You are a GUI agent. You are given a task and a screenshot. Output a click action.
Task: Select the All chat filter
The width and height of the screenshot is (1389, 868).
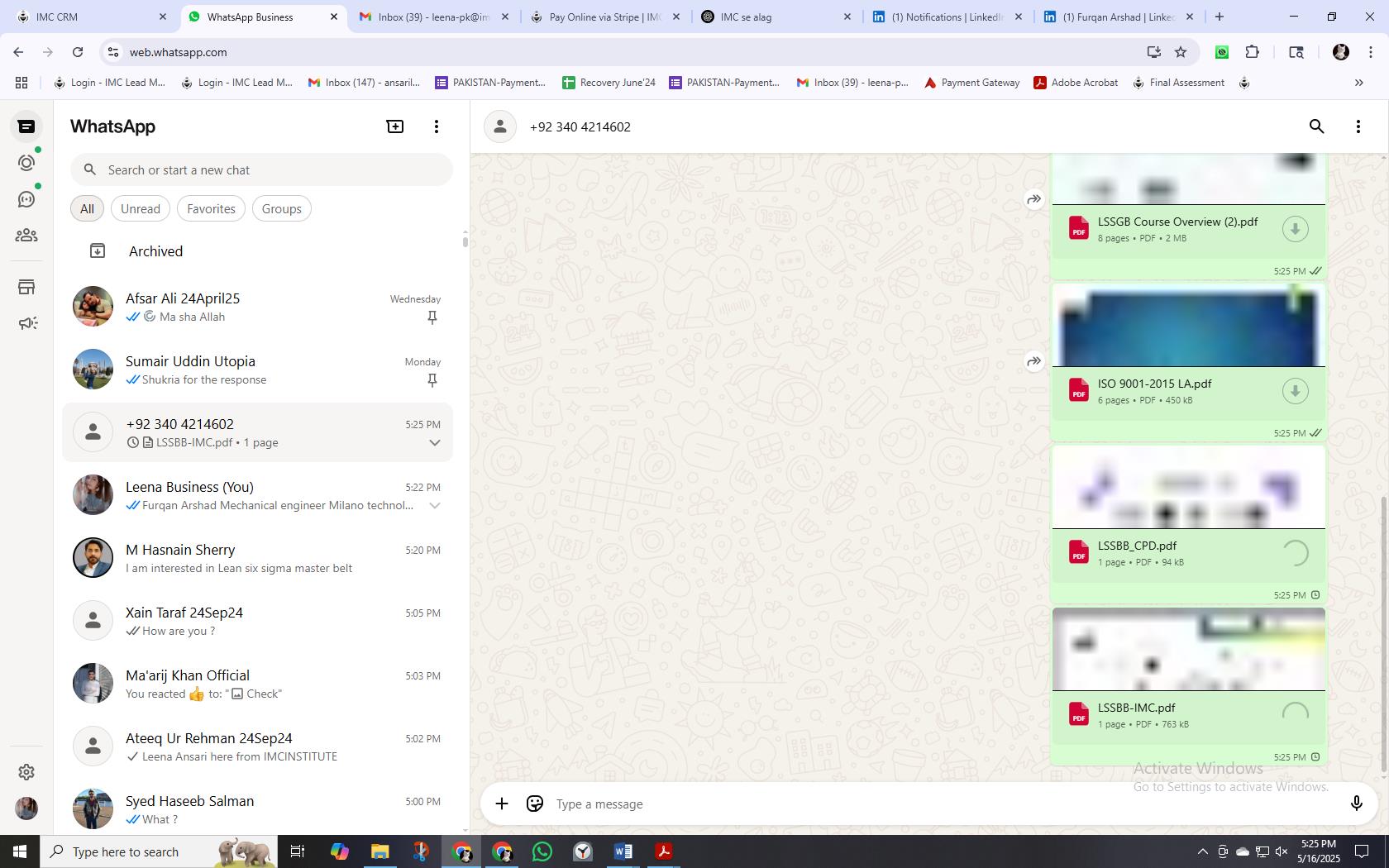(87, 208)
